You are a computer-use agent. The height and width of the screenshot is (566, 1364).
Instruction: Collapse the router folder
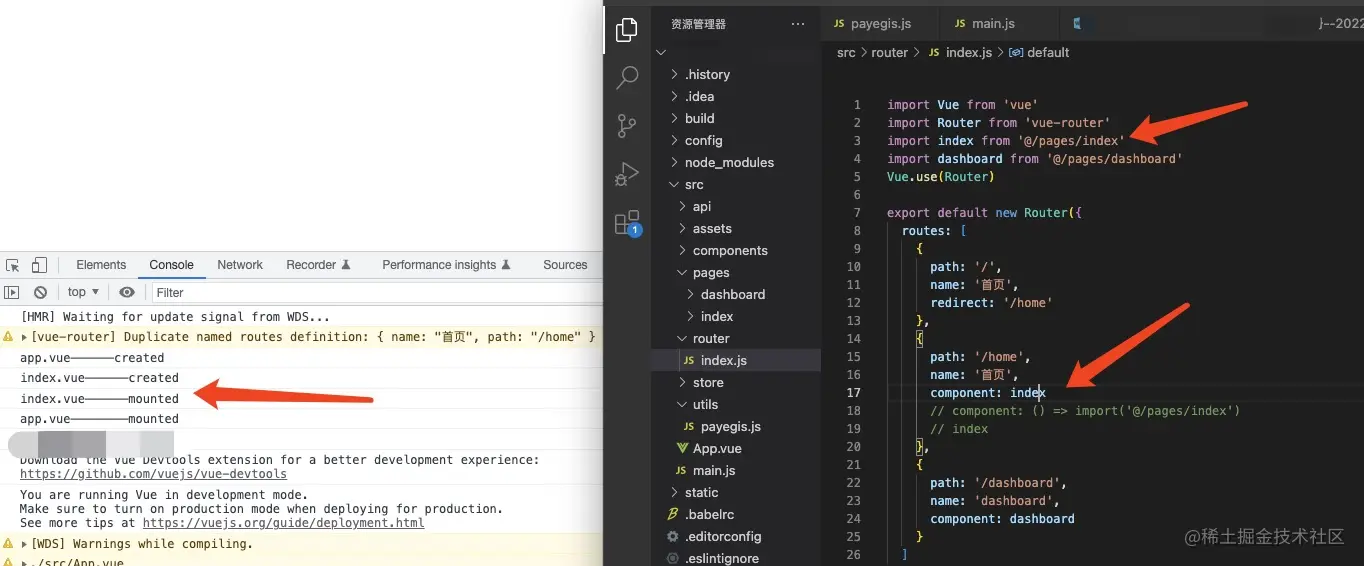tap(683, 338)
